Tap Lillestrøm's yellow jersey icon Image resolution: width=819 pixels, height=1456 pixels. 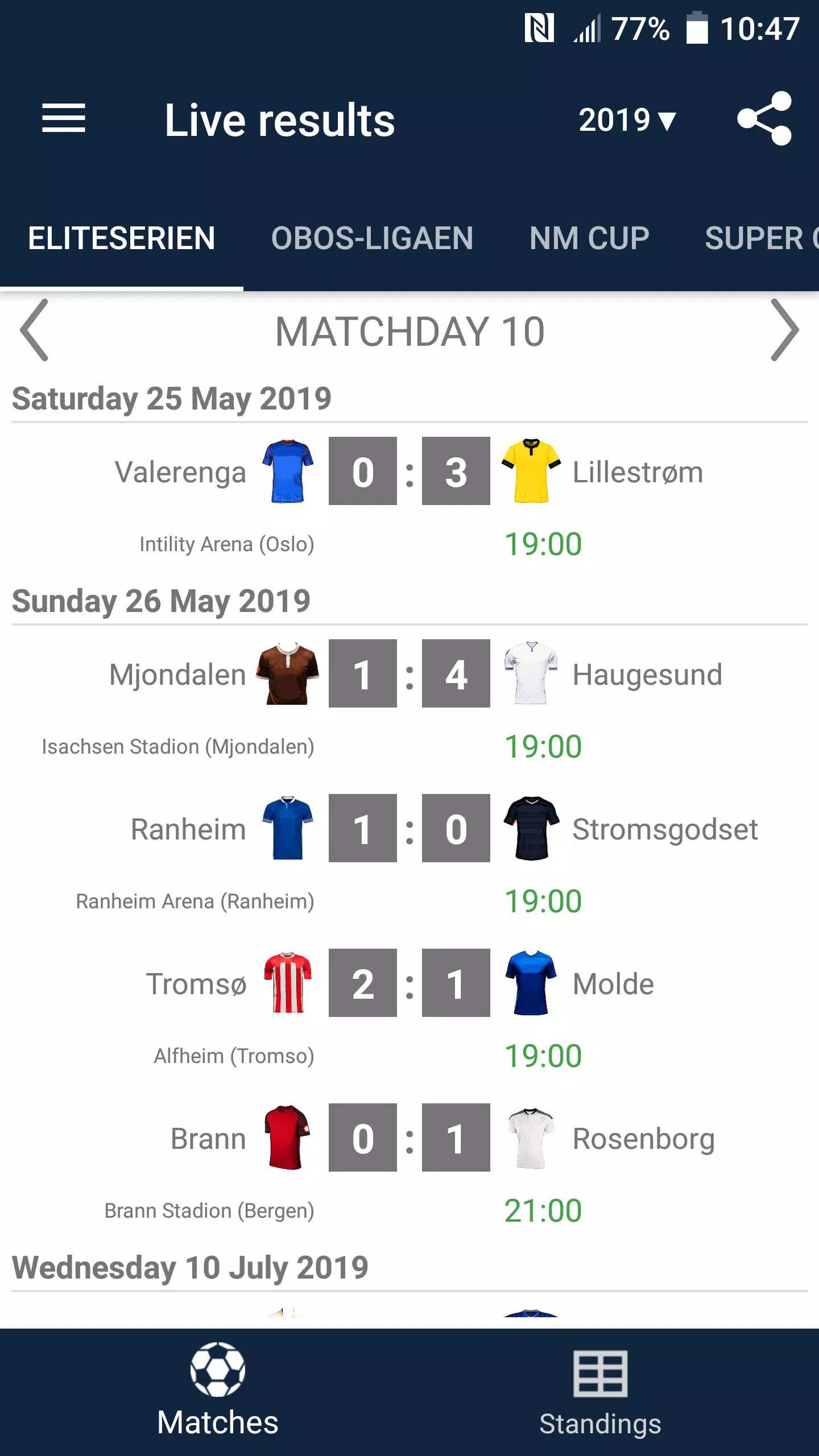(531, 471)
